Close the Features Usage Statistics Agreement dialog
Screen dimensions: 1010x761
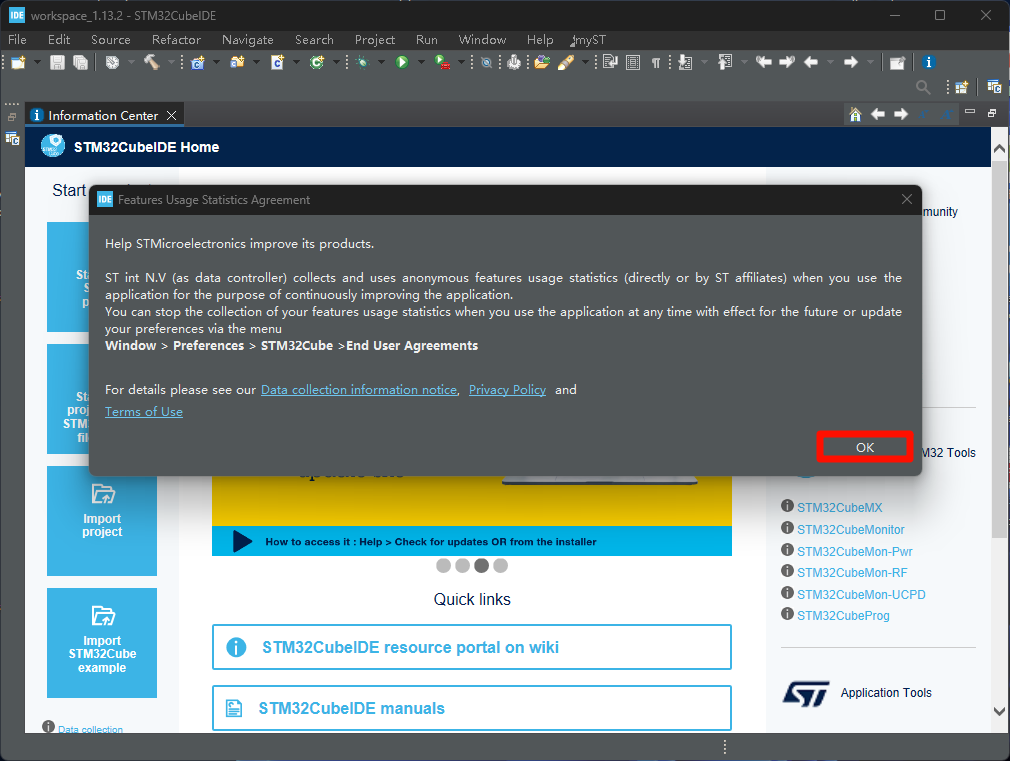coord(906,199)
